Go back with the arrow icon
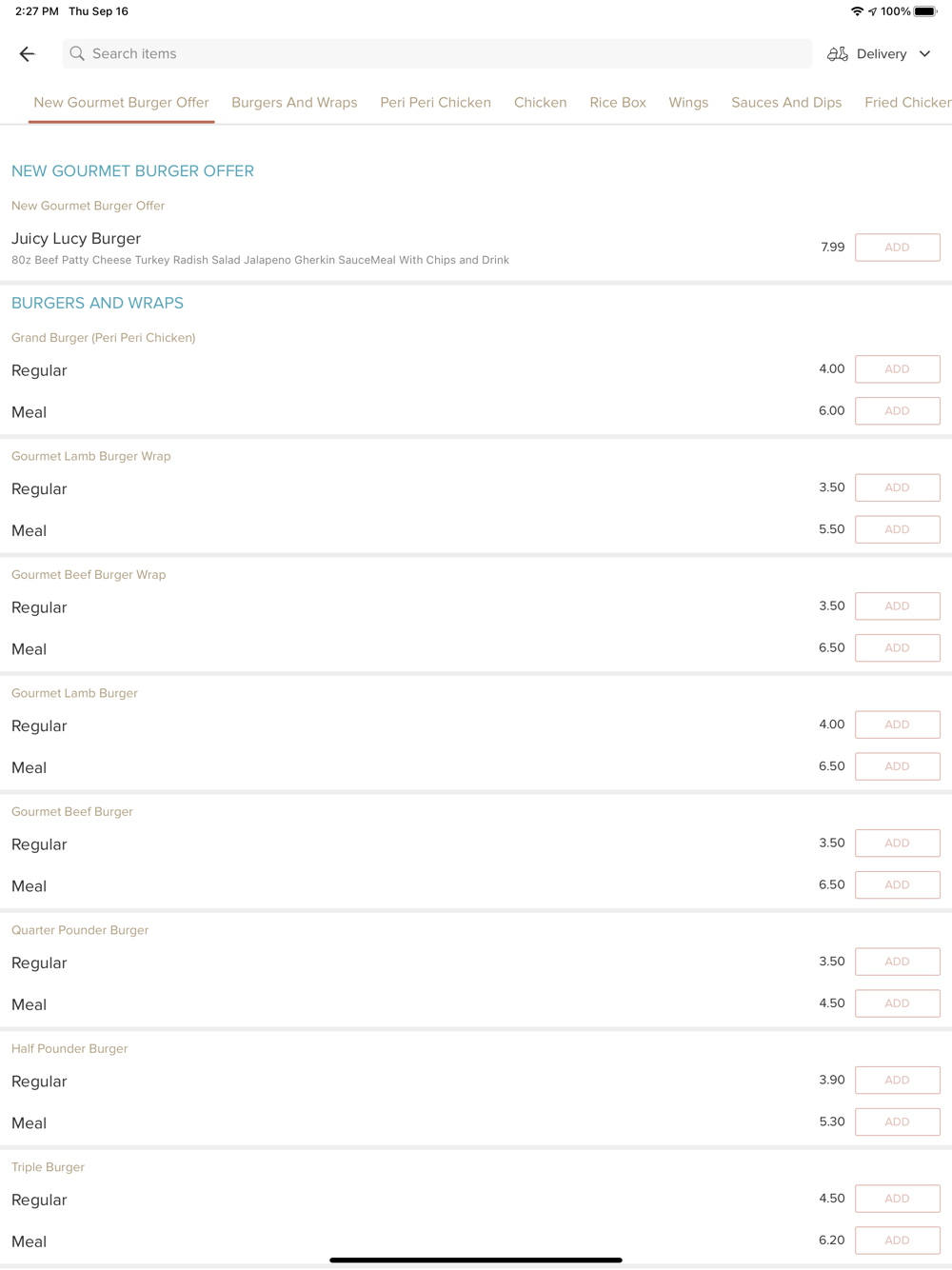Screen dimensions: 952x1270 [28, 54]
